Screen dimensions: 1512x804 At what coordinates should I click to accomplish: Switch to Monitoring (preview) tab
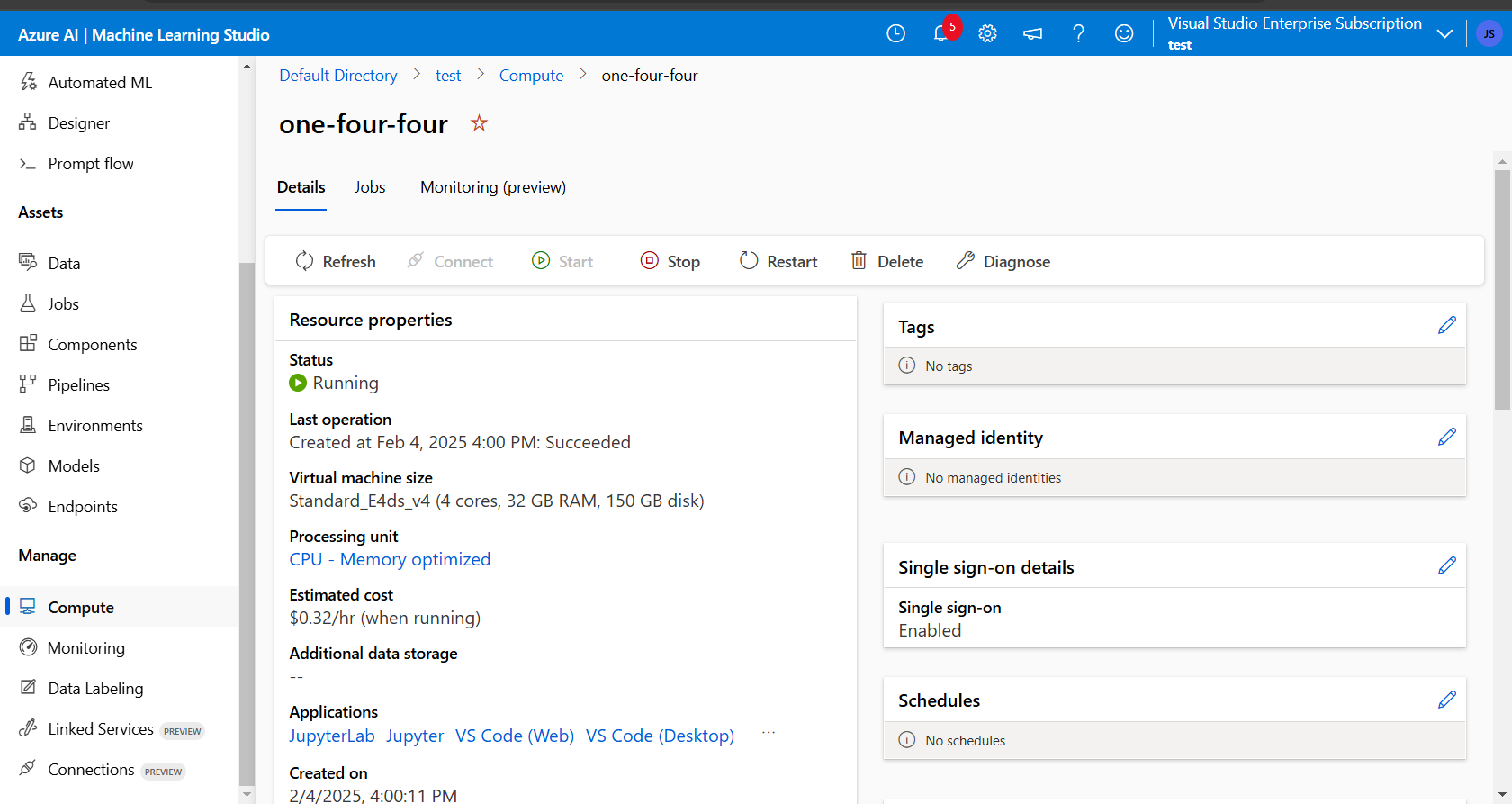[x=493, y=187]
